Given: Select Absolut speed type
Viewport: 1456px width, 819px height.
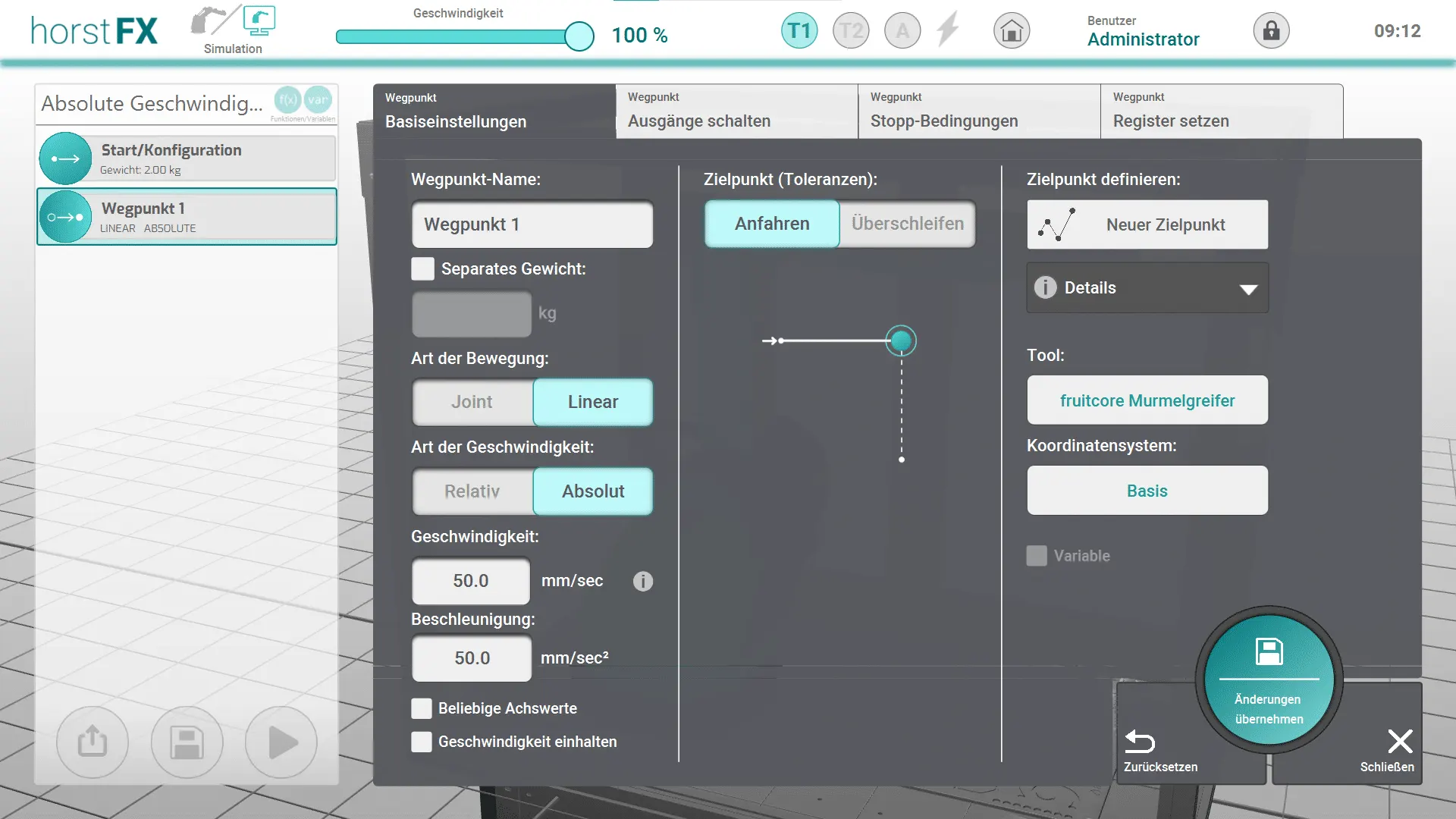Looking at the screenshot, I should click(593, 491).
